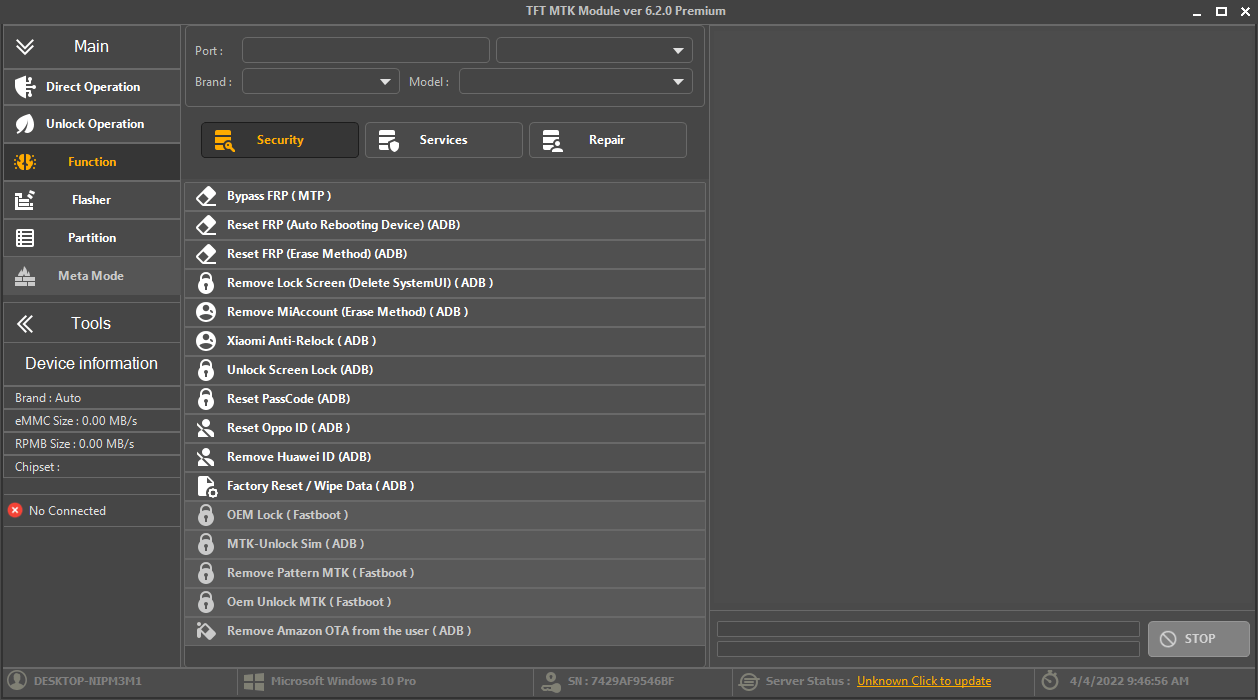The height and width of the screenshot is (700, 1258).
Task: Open the Unlock Operation panel
Action: click(26, 124)
